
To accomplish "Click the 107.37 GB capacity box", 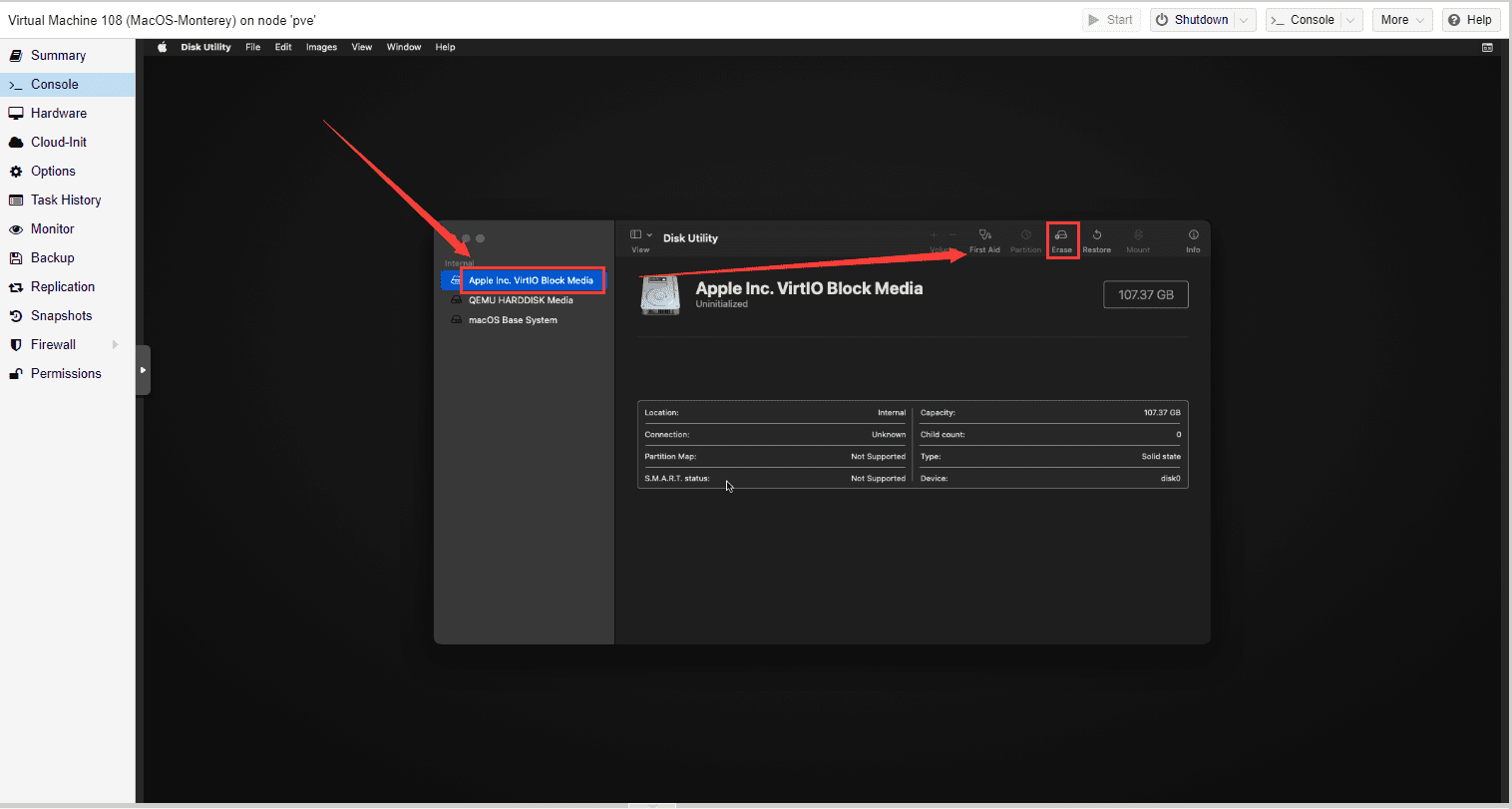I will click(x=1146, y=295).
